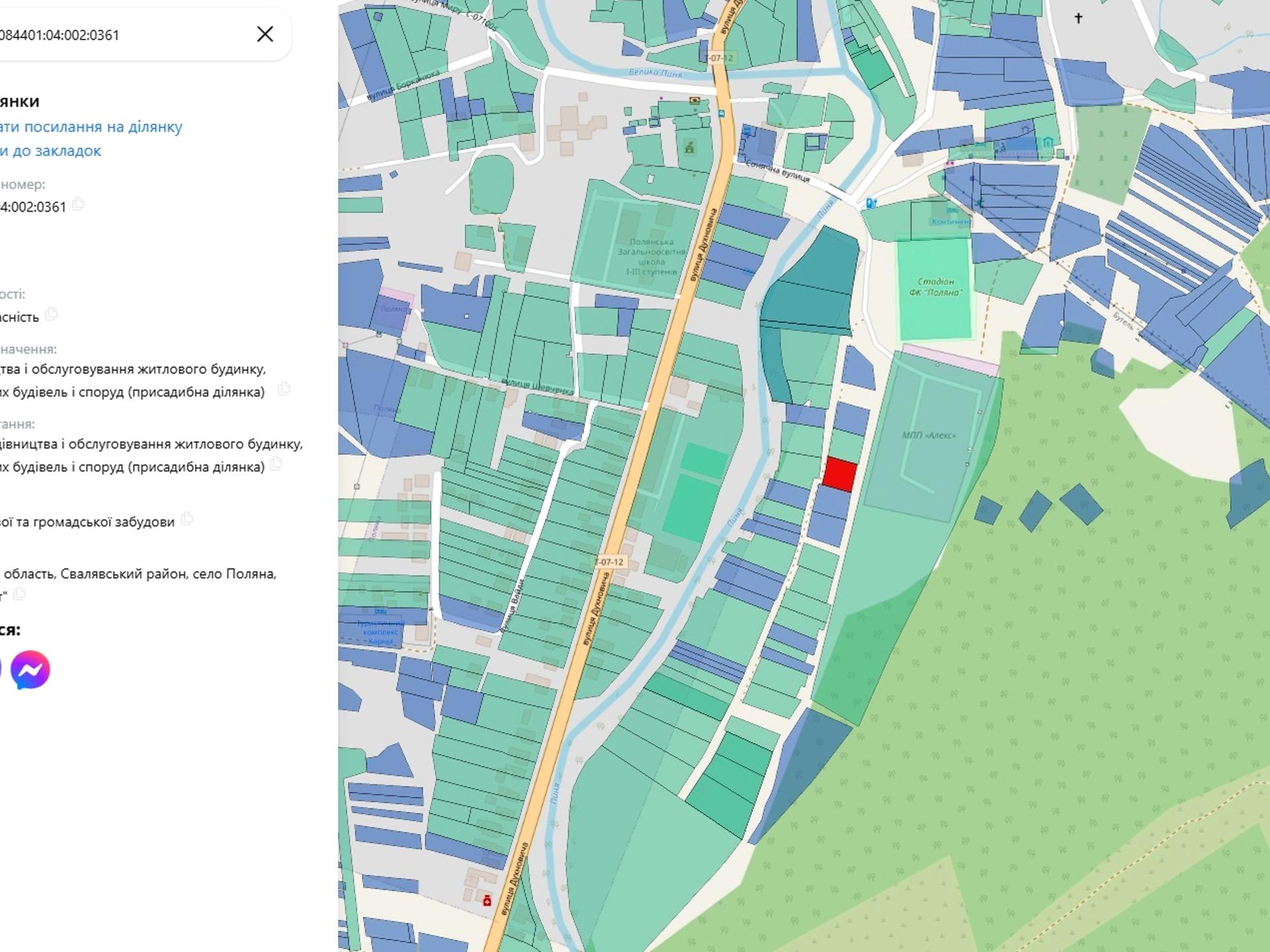The width and height of the screenshot is (1270, 952).
Task: Open Messenger share icon
Action: tap(30, 670)
